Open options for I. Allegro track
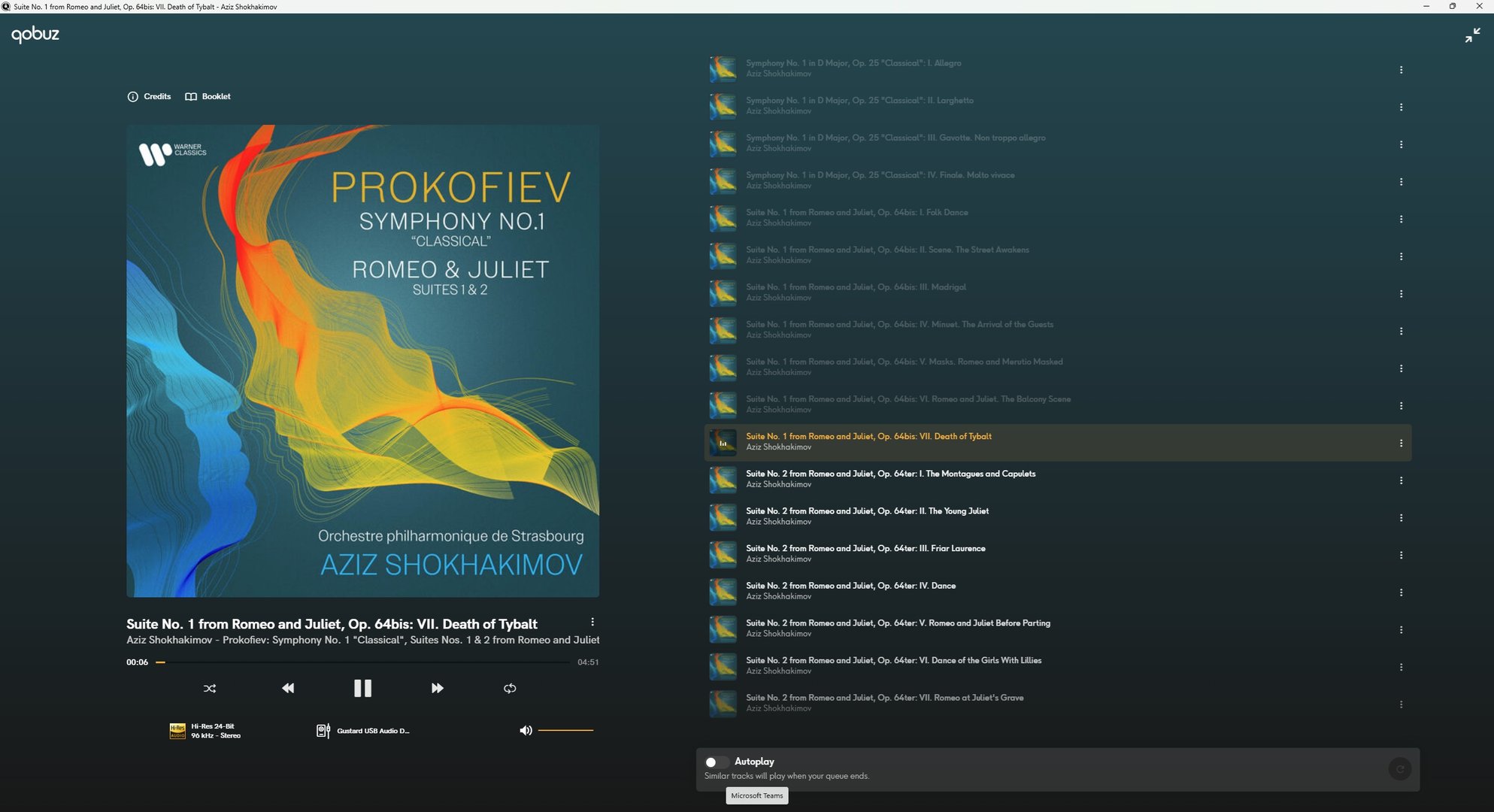The height and width of the screenshot is (812, 1494). (1401, 70)
